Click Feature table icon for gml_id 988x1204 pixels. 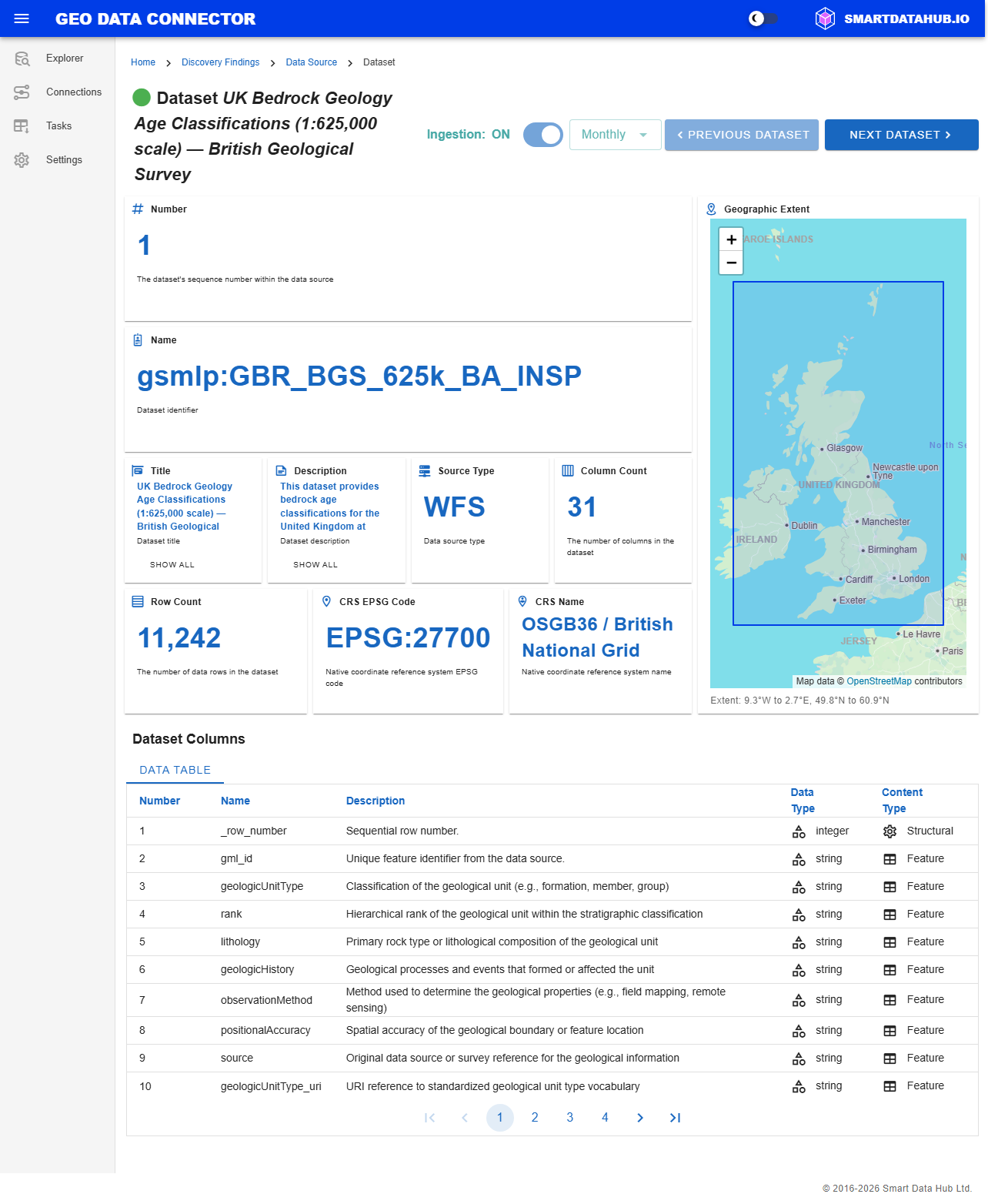coord(890,859)
